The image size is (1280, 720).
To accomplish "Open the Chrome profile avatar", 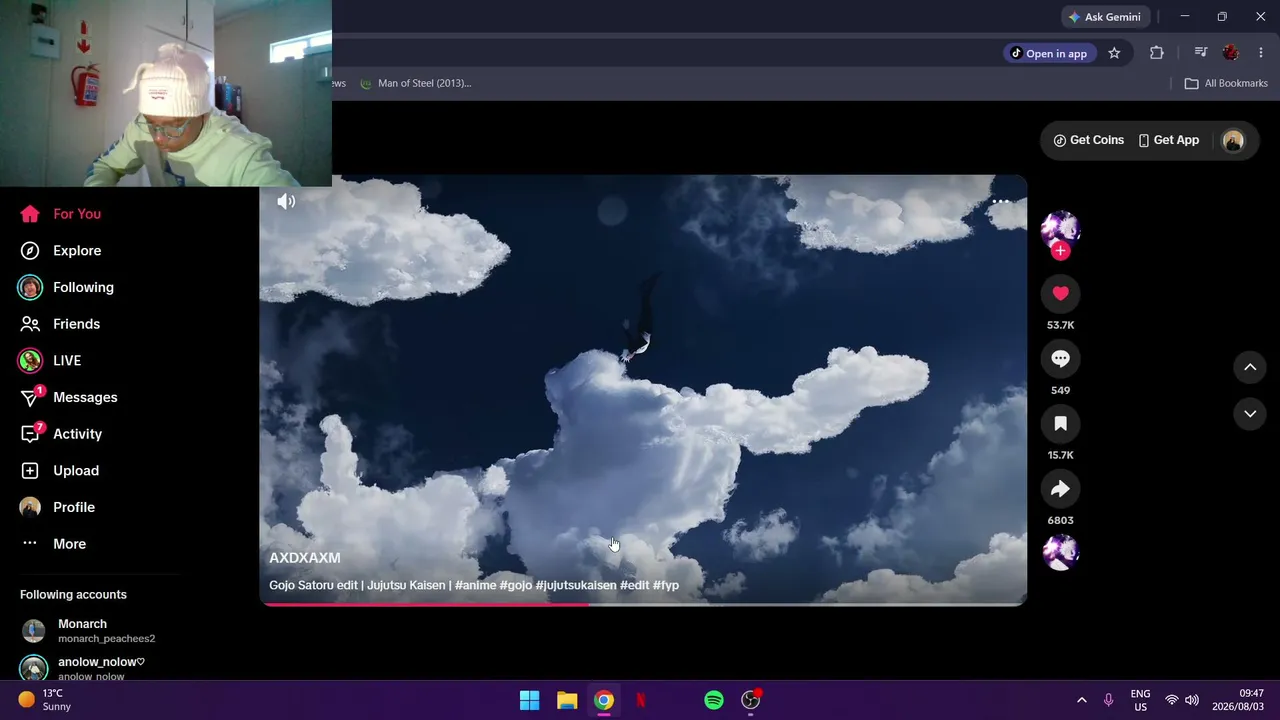I will click(x=1231, y=53).
